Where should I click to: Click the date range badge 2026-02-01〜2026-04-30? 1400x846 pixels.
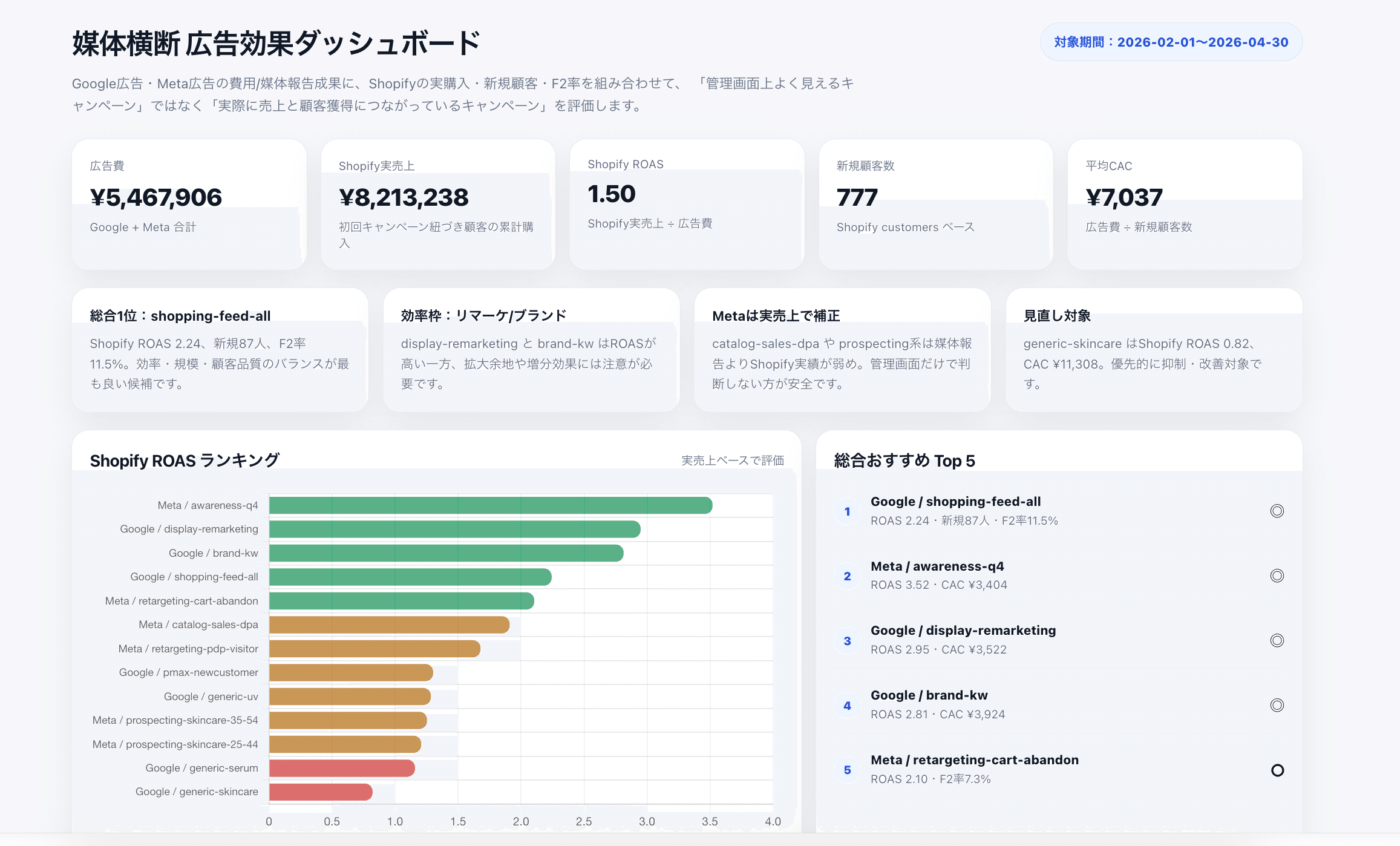pos(1171,42)
